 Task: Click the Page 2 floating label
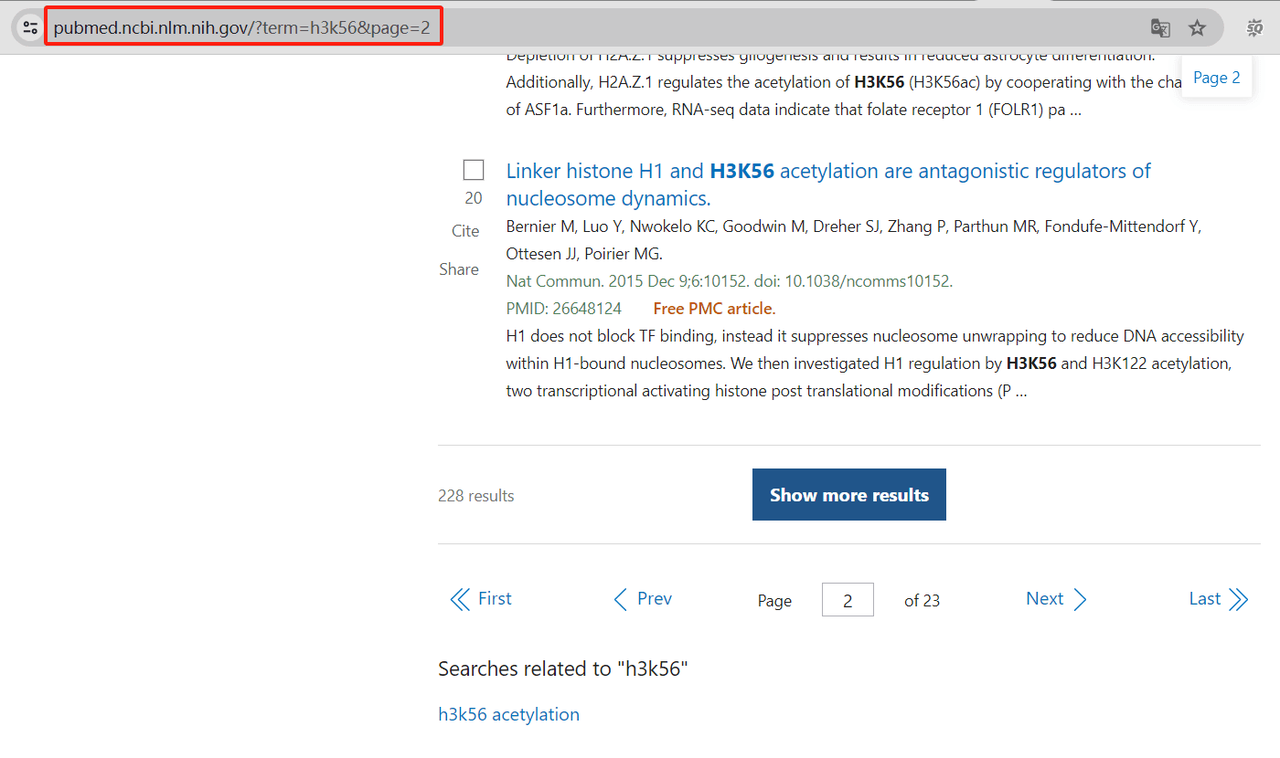point(1216,77)
